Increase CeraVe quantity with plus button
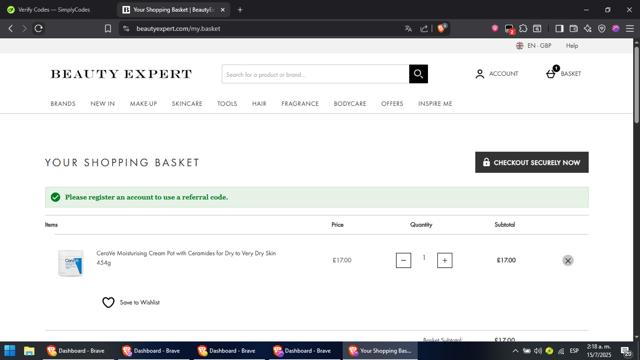The width and height of the screenshot is (640, 360). click(444, 260)
